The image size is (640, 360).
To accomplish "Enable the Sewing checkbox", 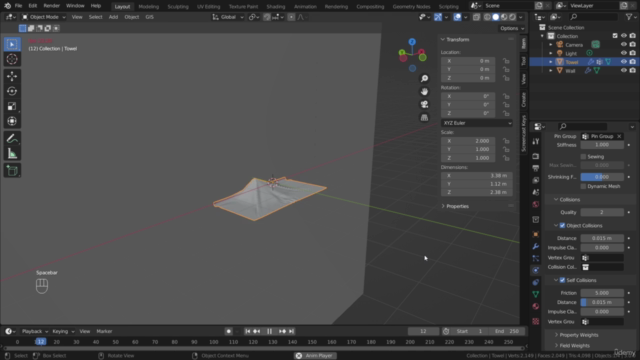I will click(583, 157).
